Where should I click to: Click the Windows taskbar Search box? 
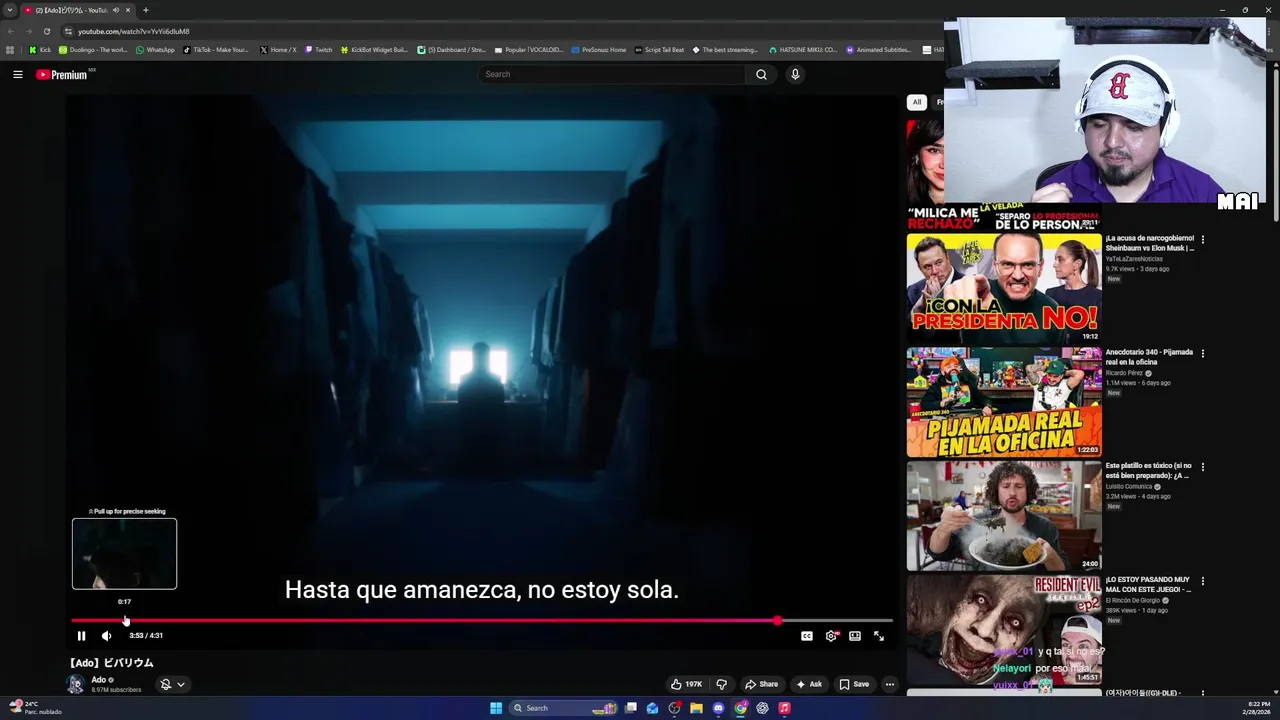(565, 708)
